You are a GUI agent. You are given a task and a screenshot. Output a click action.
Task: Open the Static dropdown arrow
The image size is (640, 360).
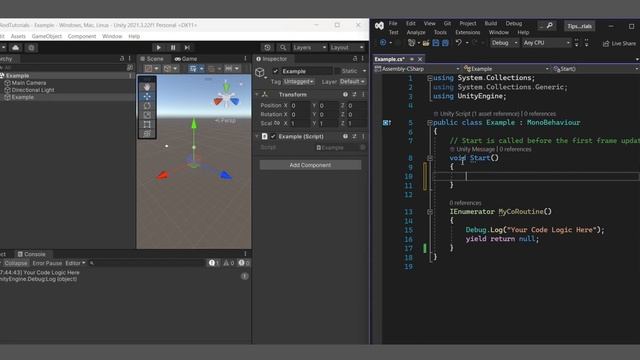[364, 71]
